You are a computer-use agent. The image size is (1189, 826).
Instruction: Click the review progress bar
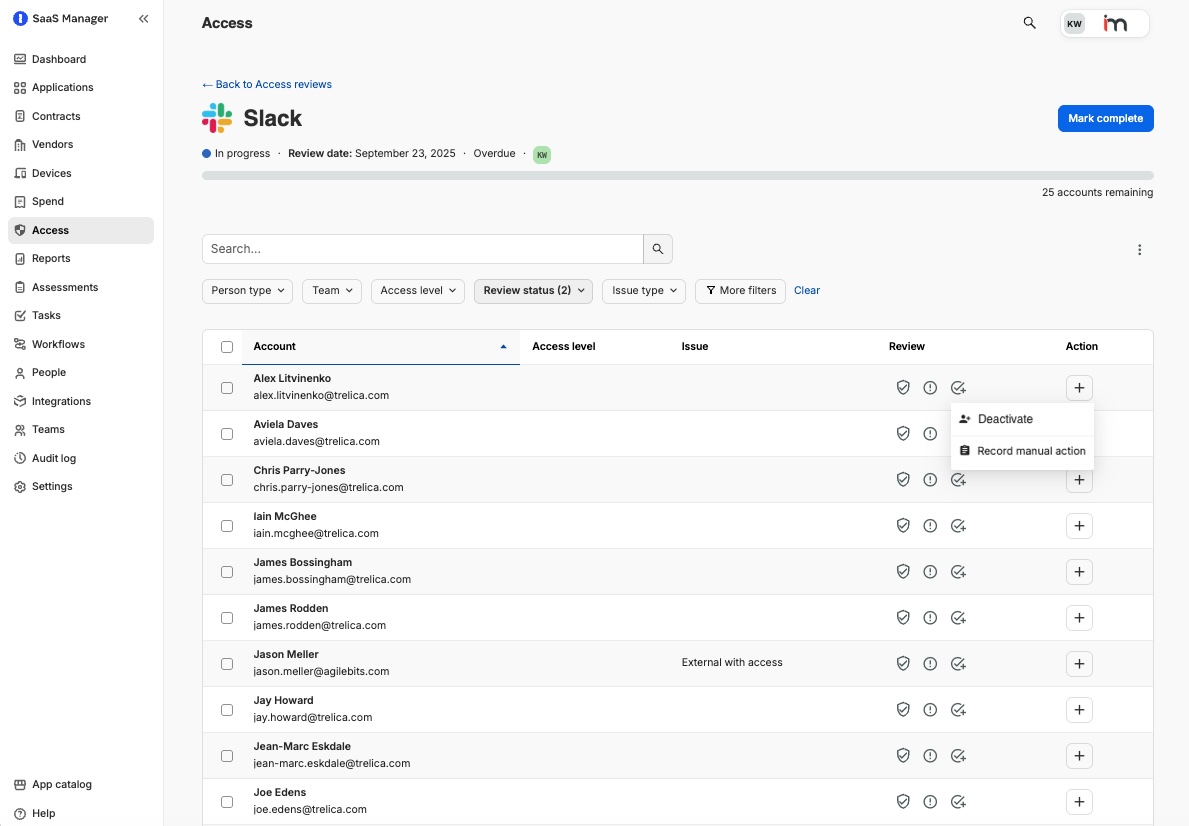(x=677, y=174)
